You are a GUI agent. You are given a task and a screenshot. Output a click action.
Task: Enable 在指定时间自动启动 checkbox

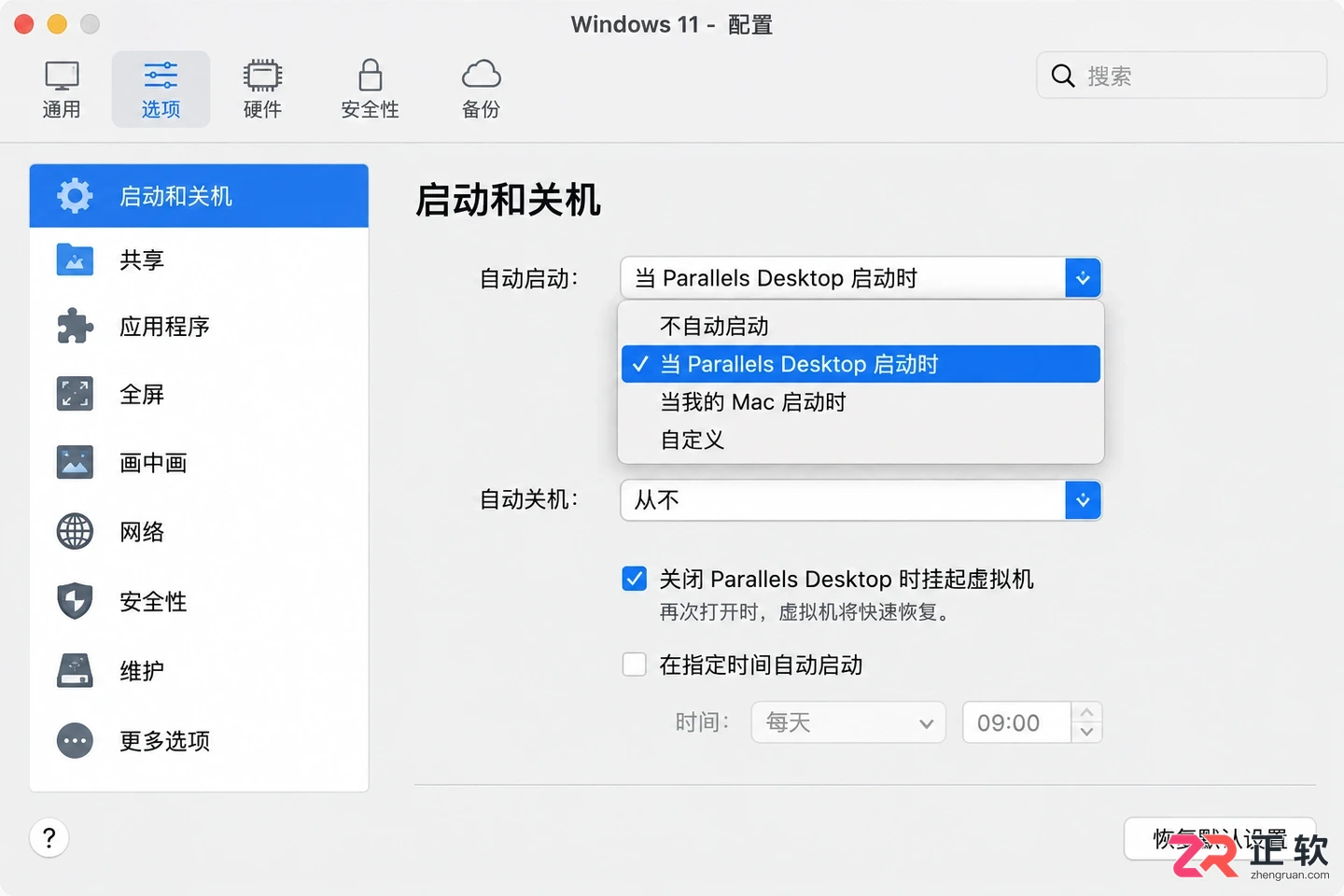pos(635,665)
